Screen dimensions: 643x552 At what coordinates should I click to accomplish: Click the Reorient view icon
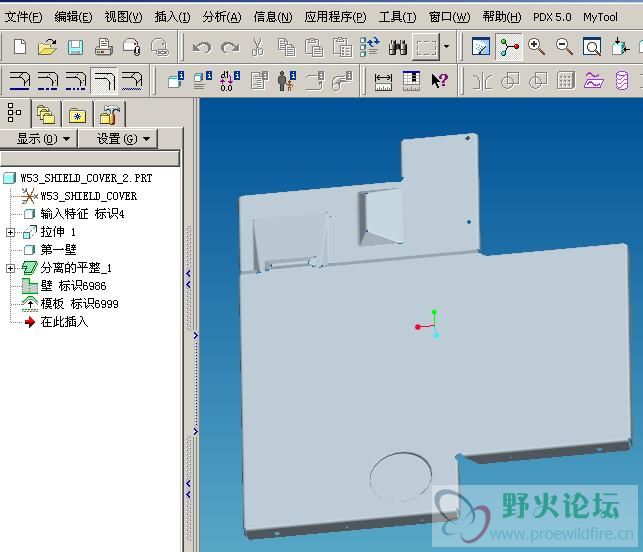620,47
